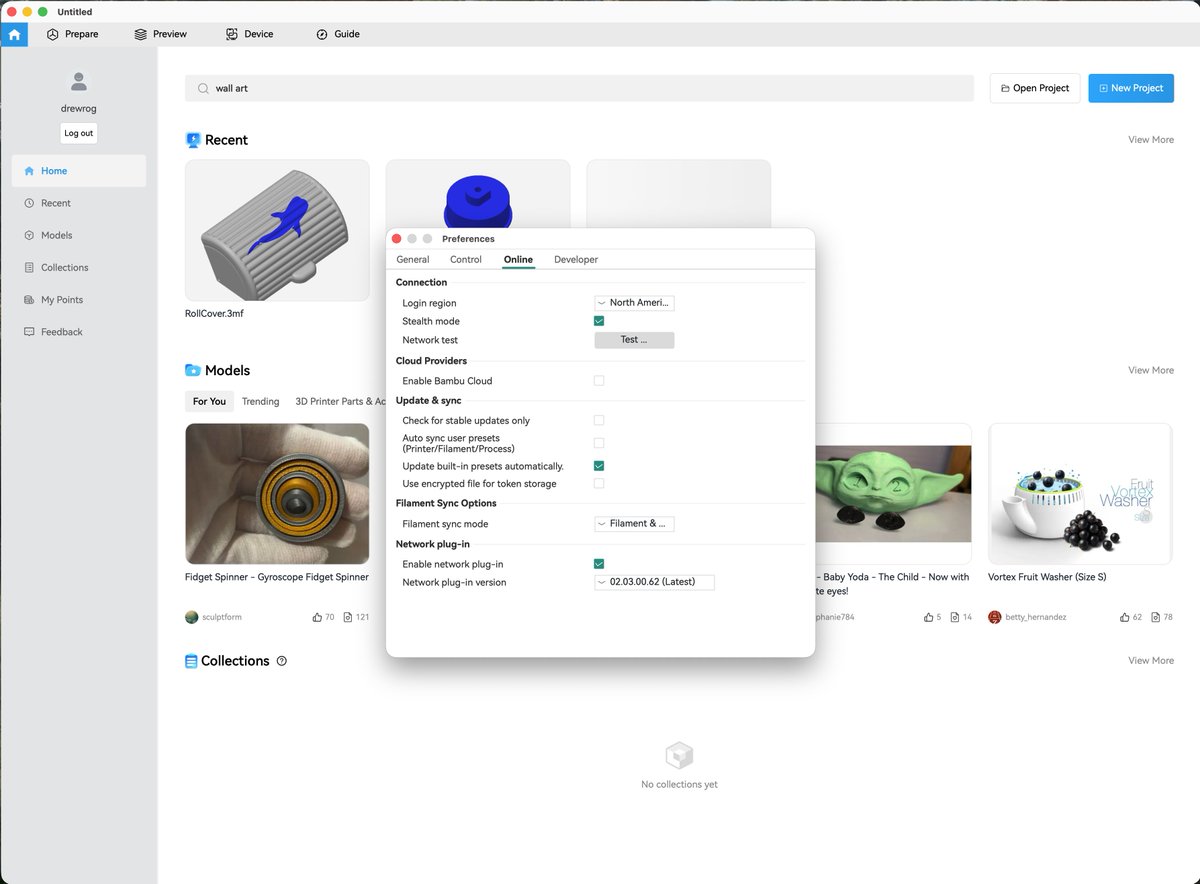The width and height of the screenshot is (1200, 884).
Task: Click the New Project button
Action: [x=1131, y=88]
